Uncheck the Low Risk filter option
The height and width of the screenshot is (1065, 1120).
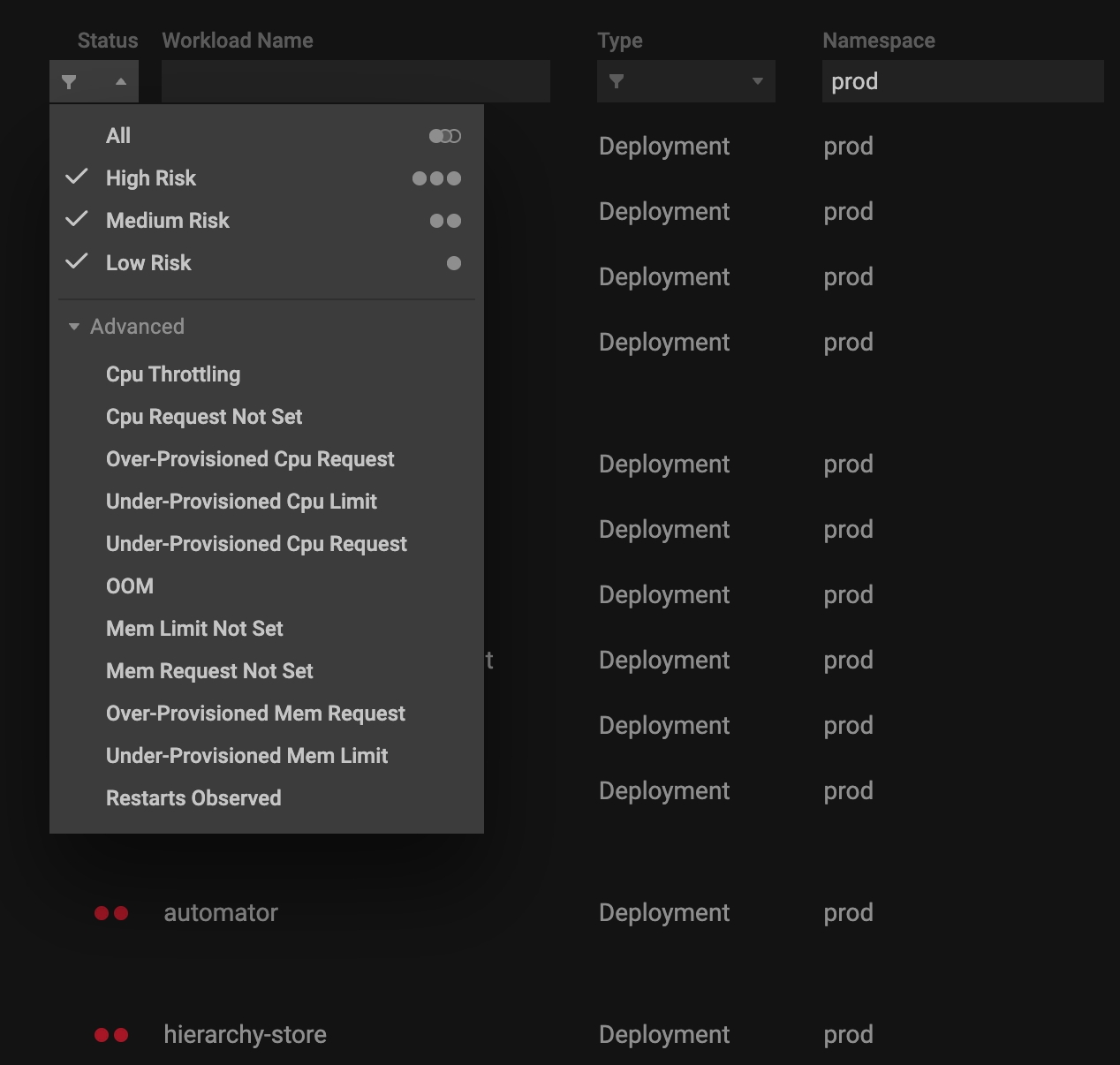[x=148, y=263]
